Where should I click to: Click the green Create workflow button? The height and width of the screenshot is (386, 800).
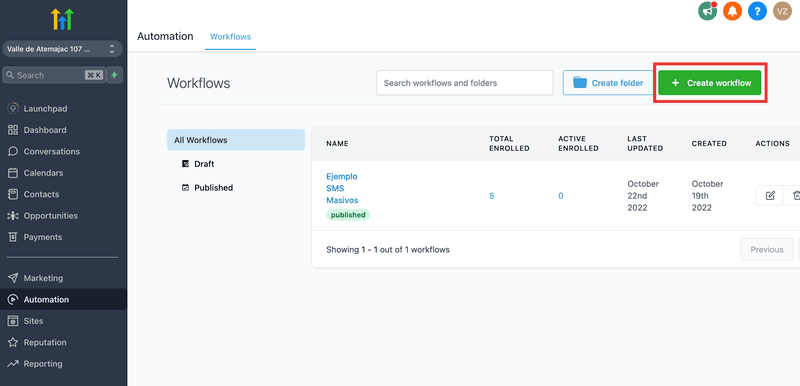pyautogui.click(x=710, y=83)
